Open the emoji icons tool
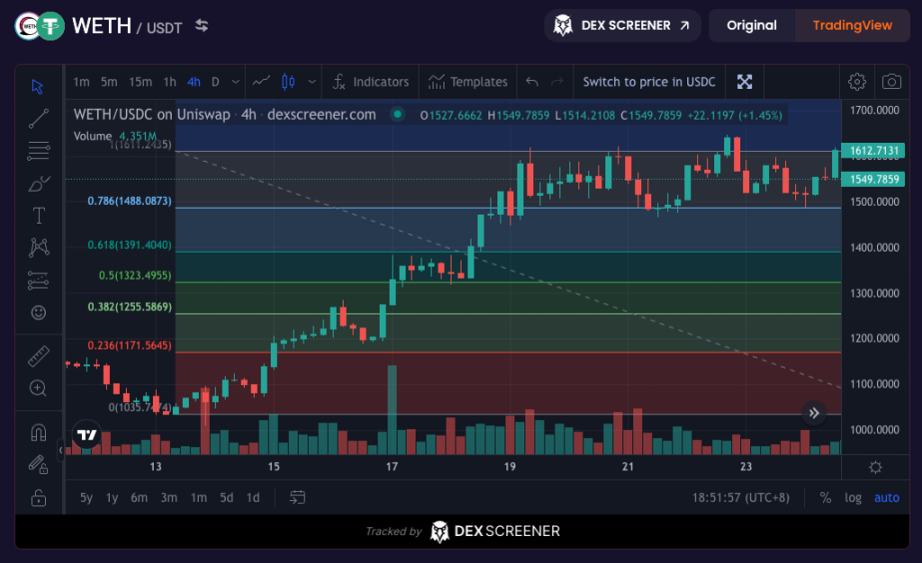 pos(38,312)
